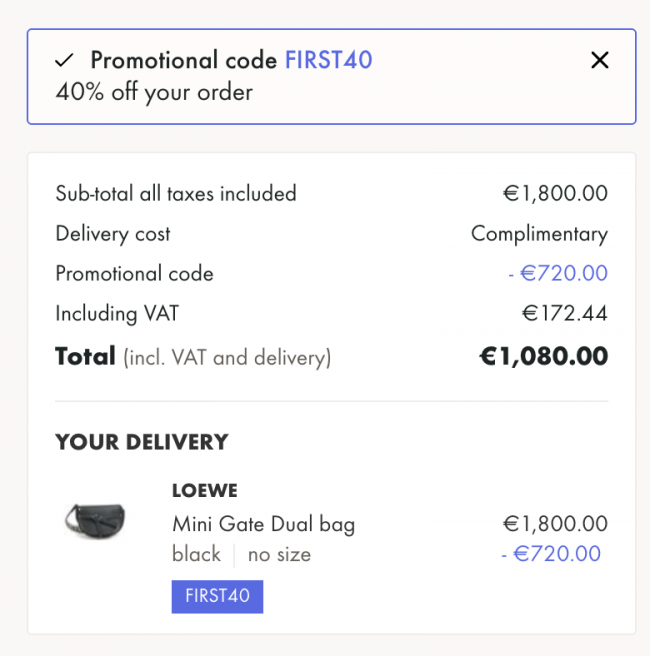Open the Mini Gate Dual bag thumbnail
Screen dimensions: 650x656
point(95,521)
